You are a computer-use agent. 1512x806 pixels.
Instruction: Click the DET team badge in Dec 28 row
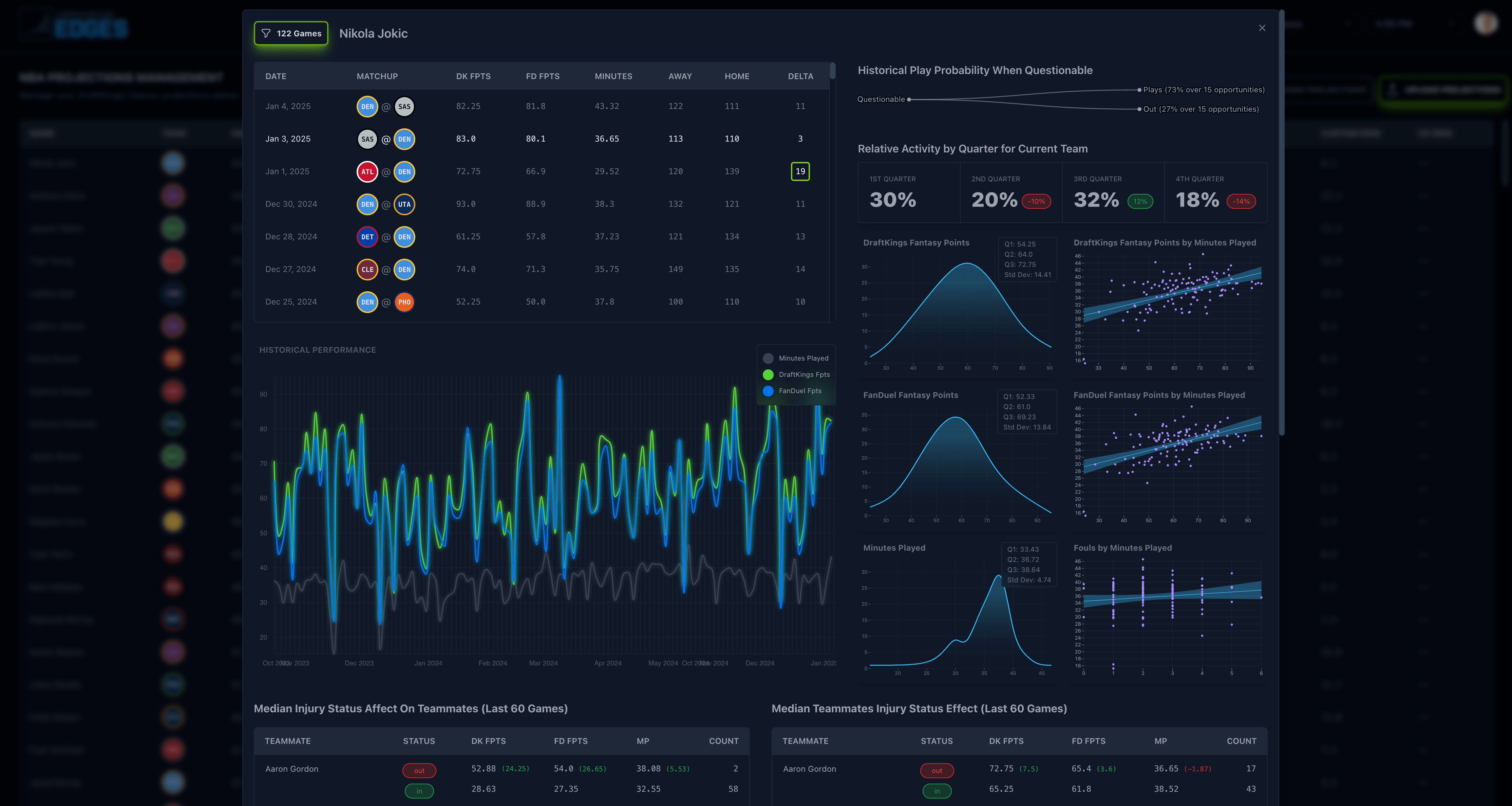tap(367, 237)
